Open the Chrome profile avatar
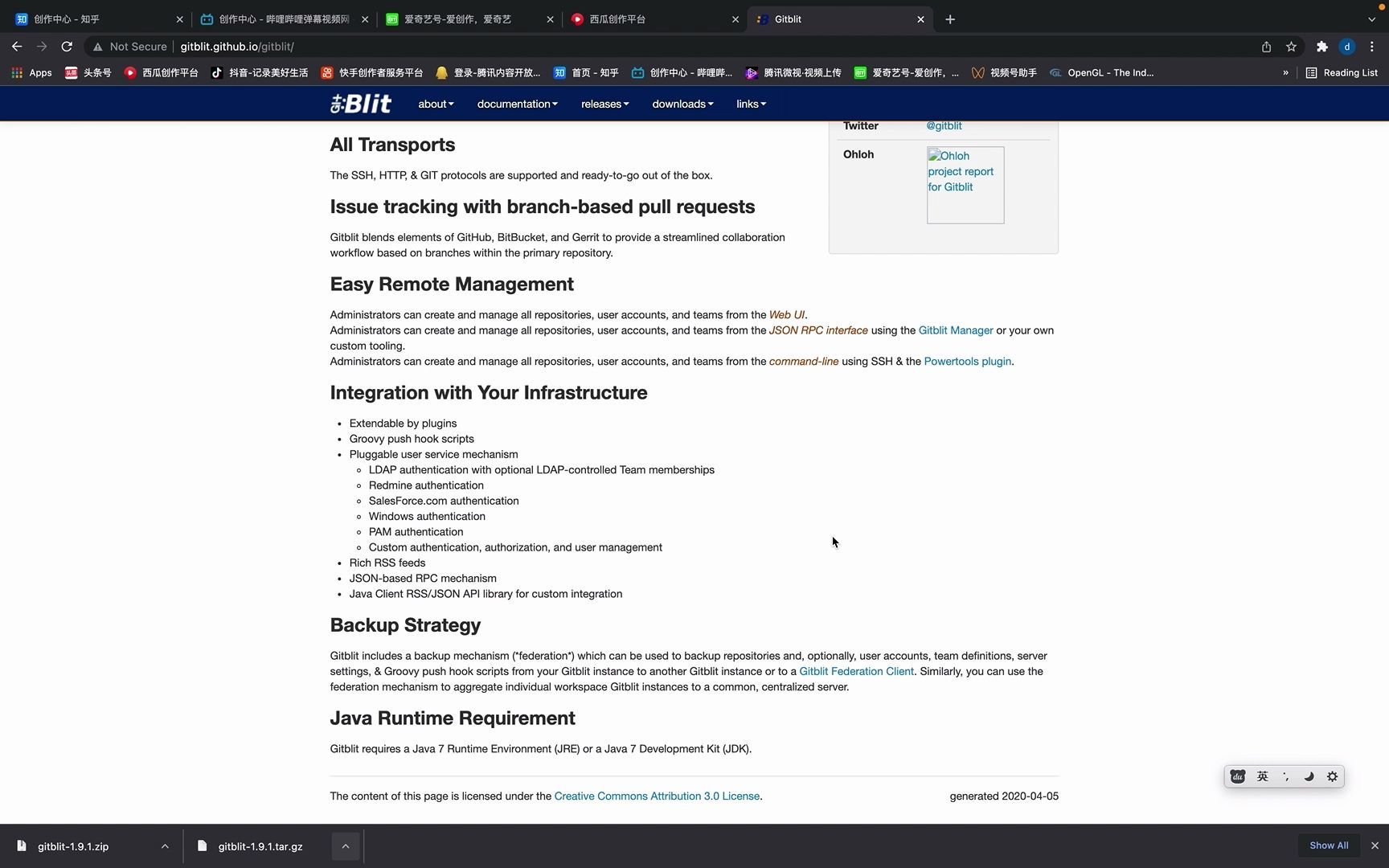Image resolution: width=1389 pixels, height=868 pixels. pos(1347,47)
